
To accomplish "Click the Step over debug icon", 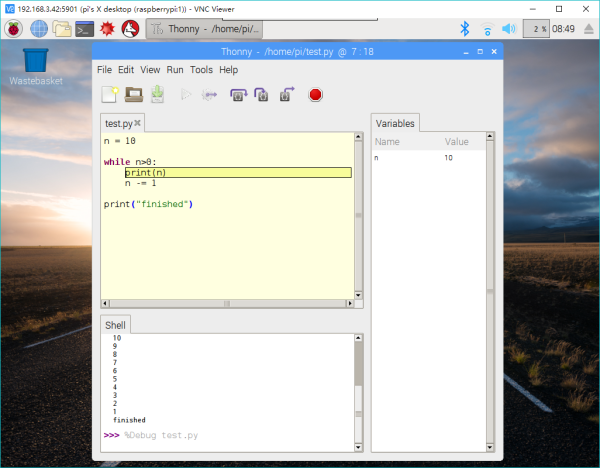I will [x=238, y=95].
